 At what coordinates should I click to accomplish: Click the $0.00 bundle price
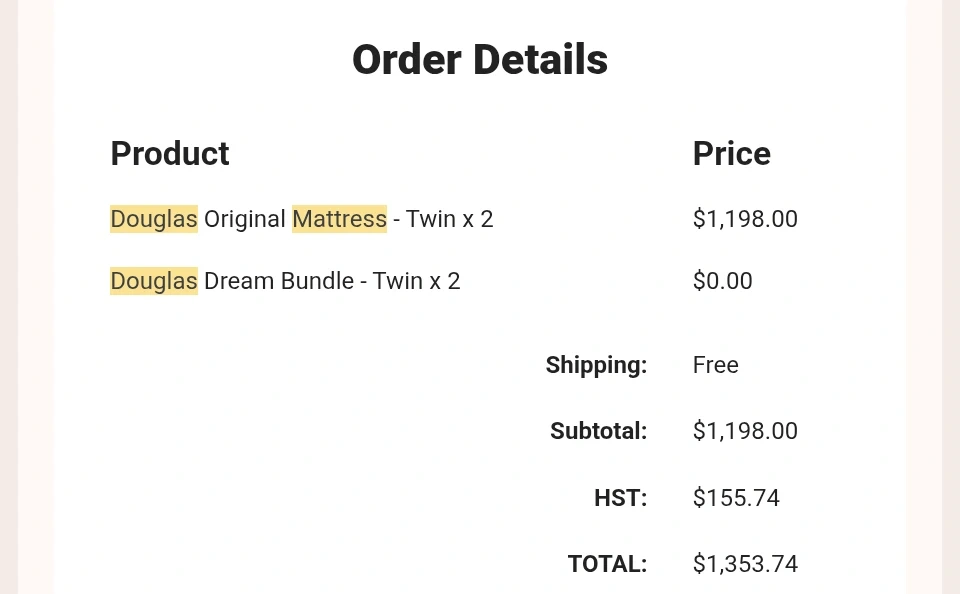click(x=722, y=282)
